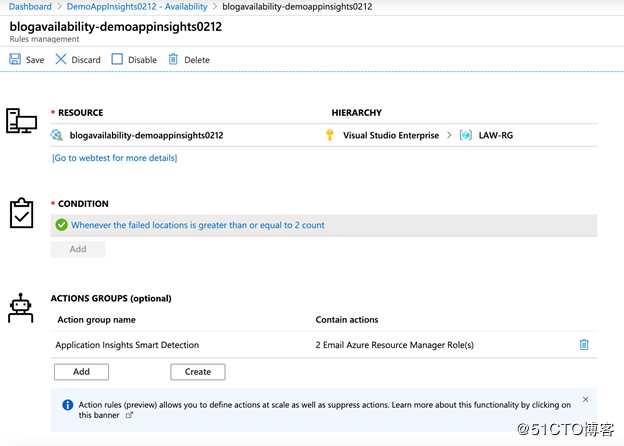624x446 pixels.
Task: Close the Action rules banner
Action: [x=585, y=399]
